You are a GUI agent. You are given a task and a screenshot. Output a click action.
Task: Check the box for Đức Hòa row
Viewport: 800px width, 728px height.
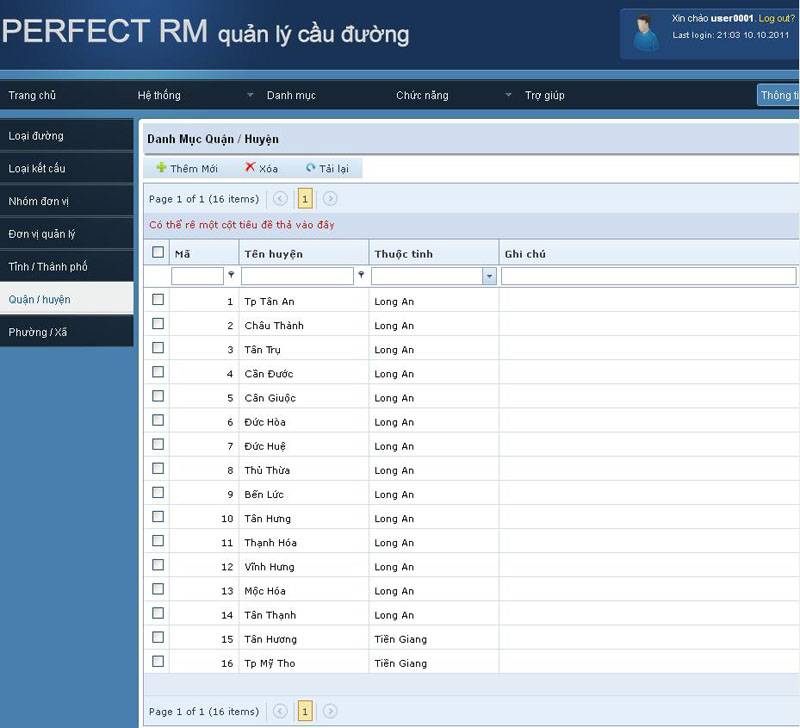158,420
